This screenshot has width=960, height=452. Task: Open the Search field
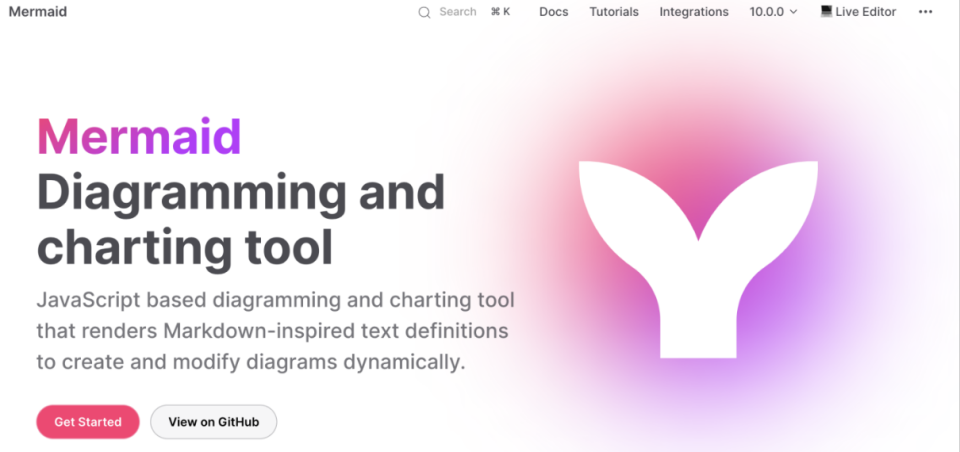coord(465,12)
